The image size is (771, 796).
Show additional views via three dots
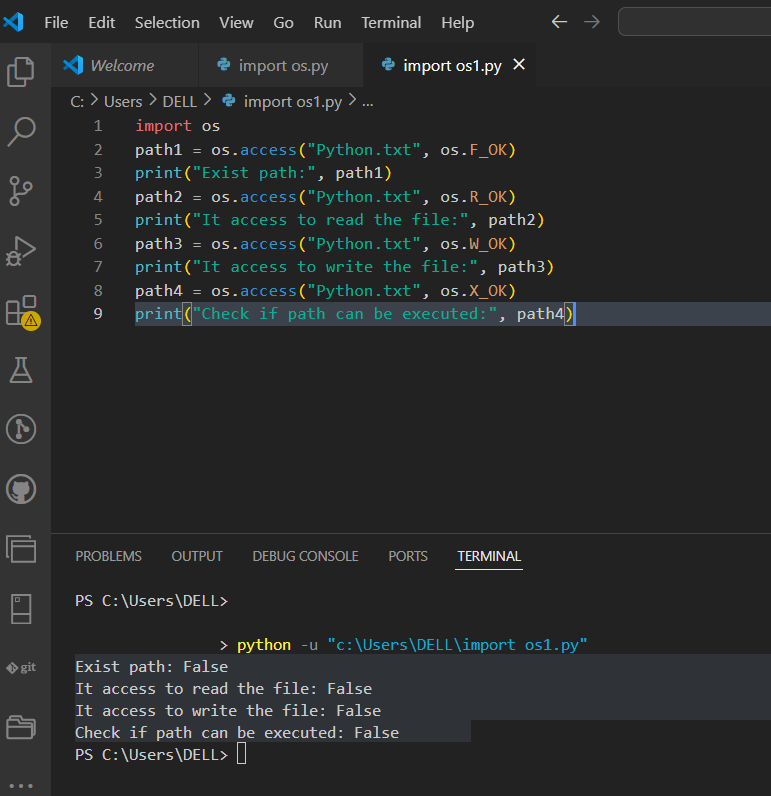point(21,785)
